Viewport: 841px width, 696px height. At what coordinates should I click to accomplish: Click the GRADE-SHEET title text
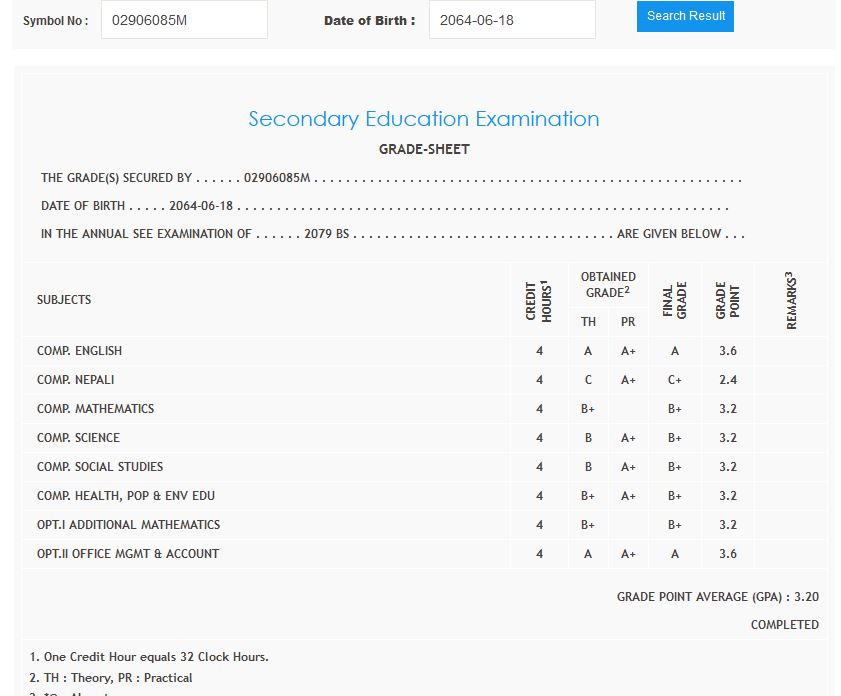[x=424, y=149]
